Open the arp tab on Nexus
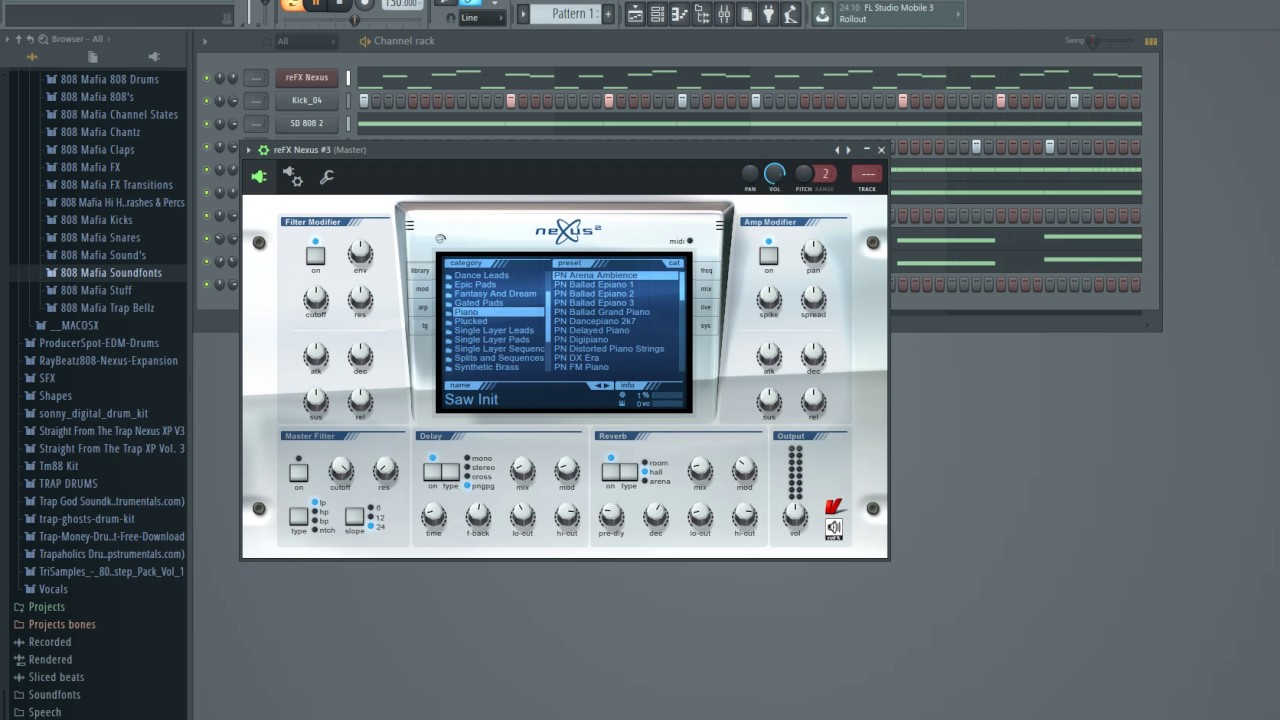The height and width of the screenshot is (720, 1280). tap(422, 307)
